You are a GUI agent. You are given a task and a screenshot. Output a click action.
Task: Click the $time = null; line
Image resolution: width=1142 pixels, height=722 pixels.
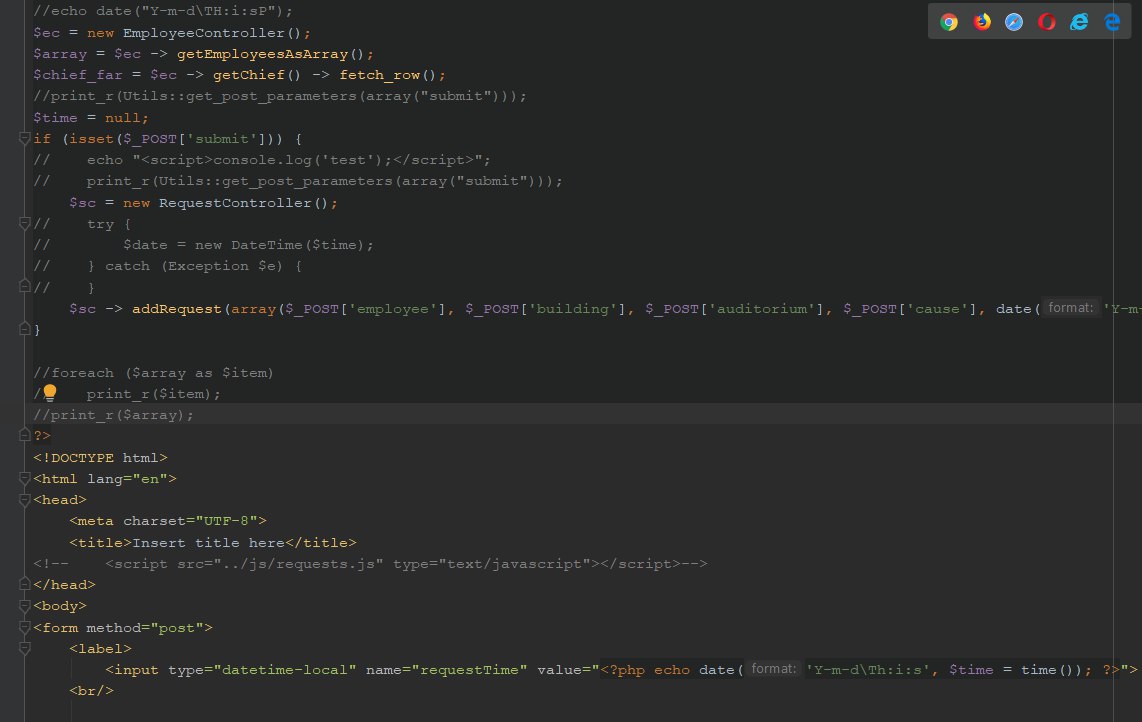tap(91, 117)
